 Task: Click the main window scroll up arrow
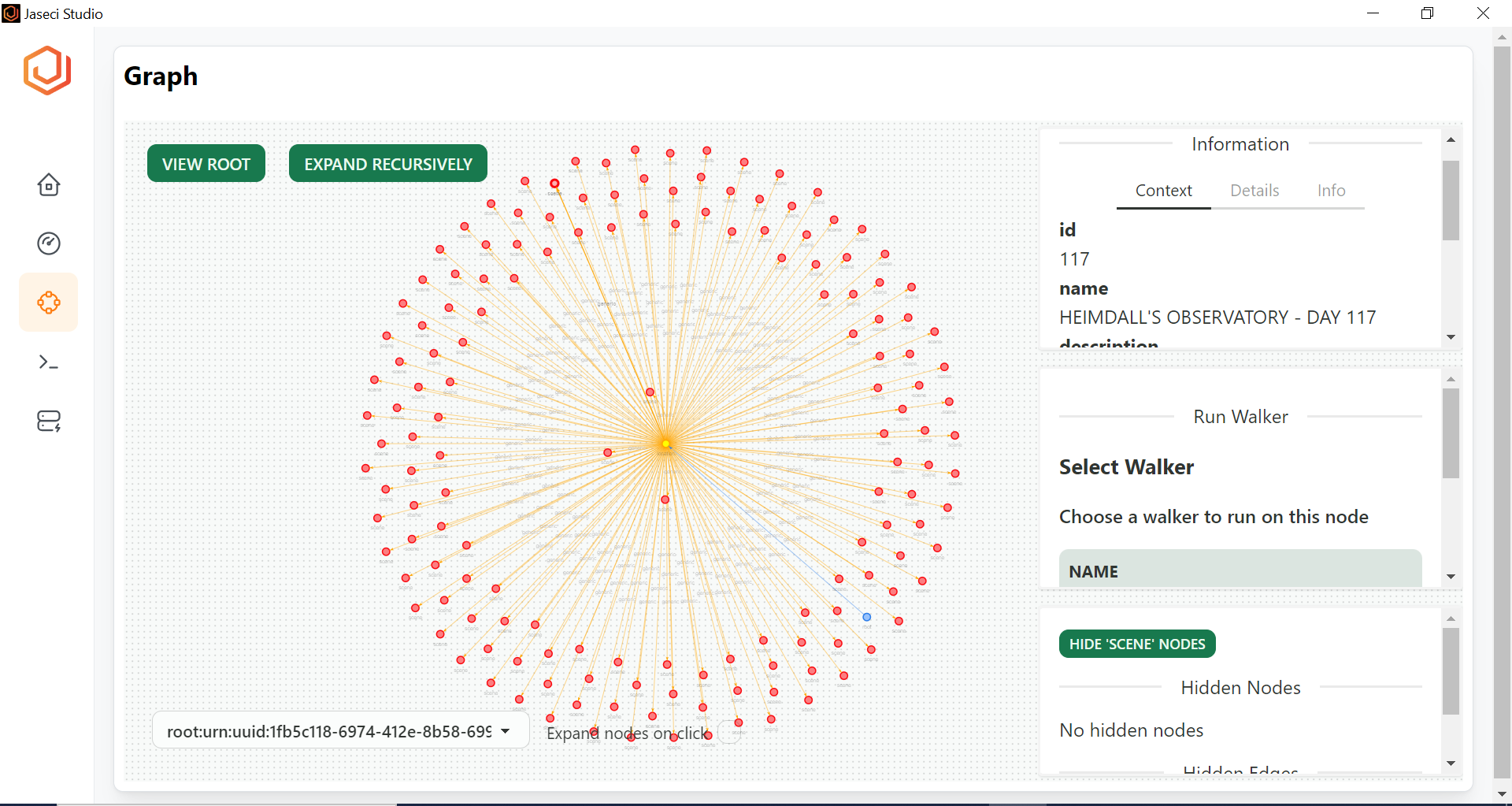1502,36
